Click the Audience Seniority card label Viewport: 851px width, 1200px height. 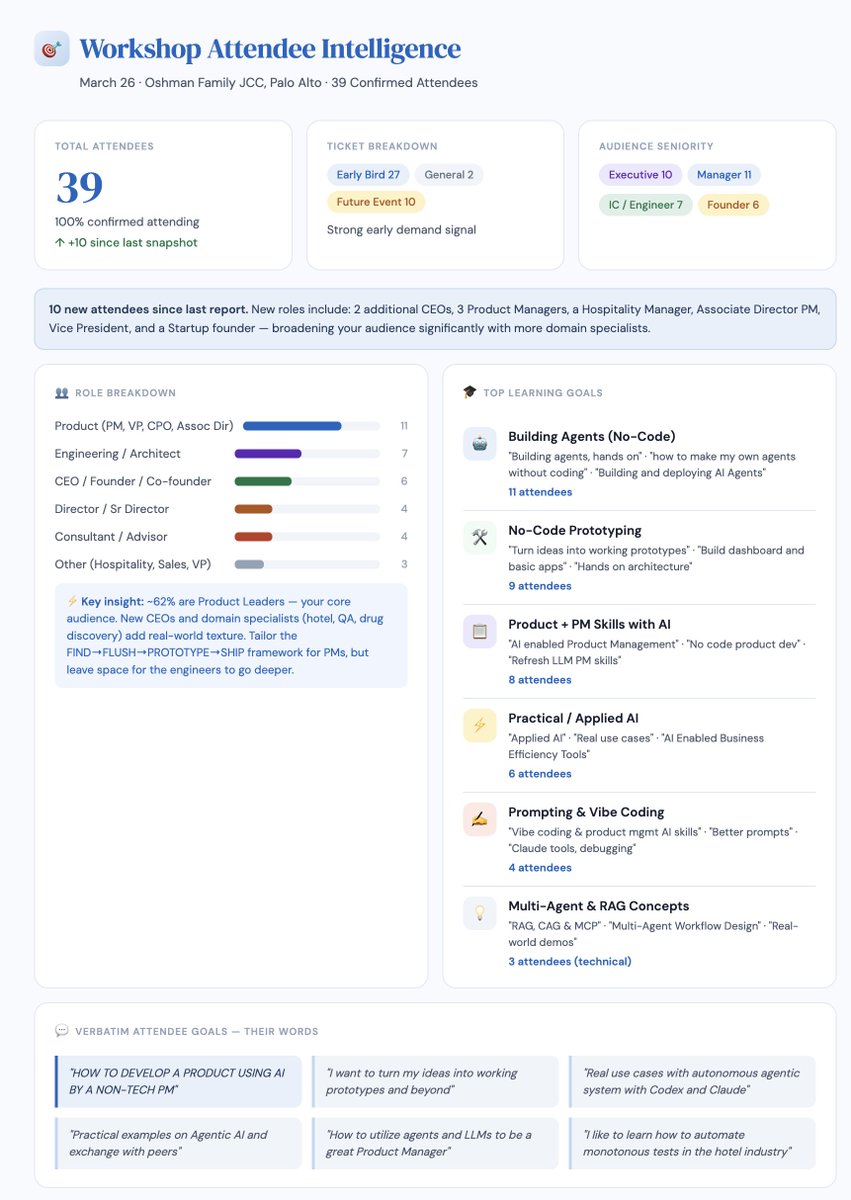(655, 146)
